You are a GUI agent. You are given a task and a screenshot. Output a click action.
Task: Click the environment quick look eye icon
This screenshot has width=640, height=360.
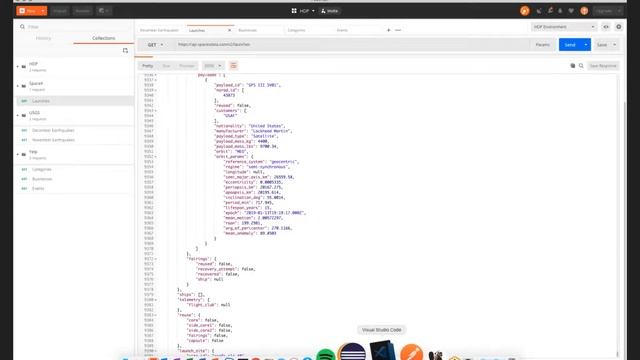pos(606,27)
